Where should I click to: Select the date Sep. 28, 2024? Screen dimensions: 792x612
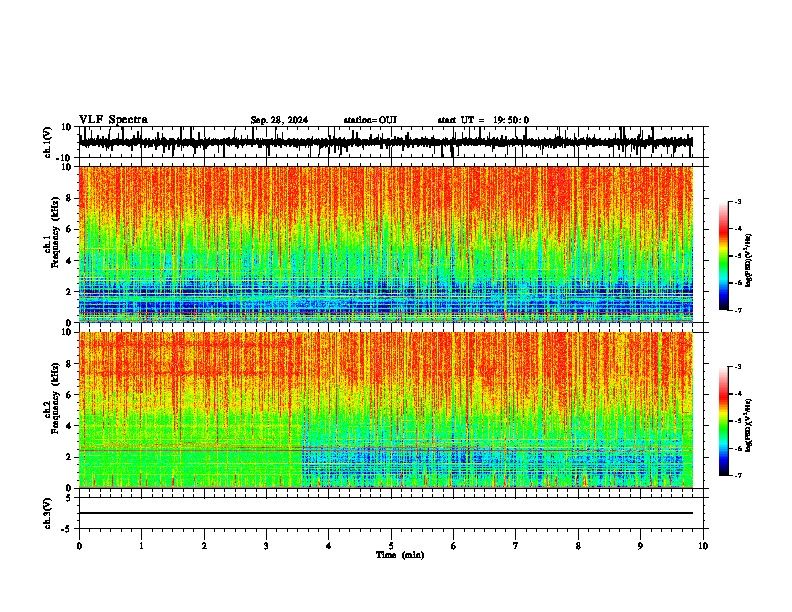279,120
